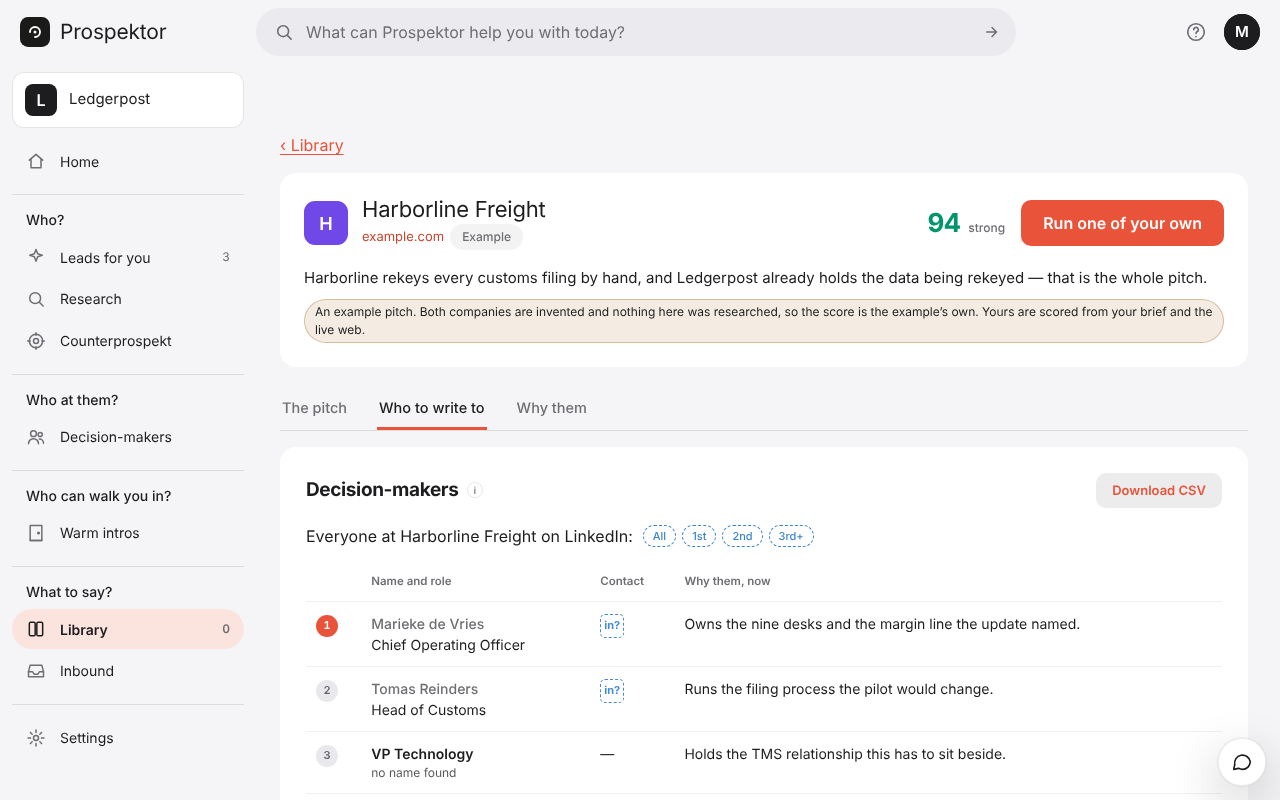The image size is (1280, 800).
Task: Click the Library book icon
Action: click(36, 630)
